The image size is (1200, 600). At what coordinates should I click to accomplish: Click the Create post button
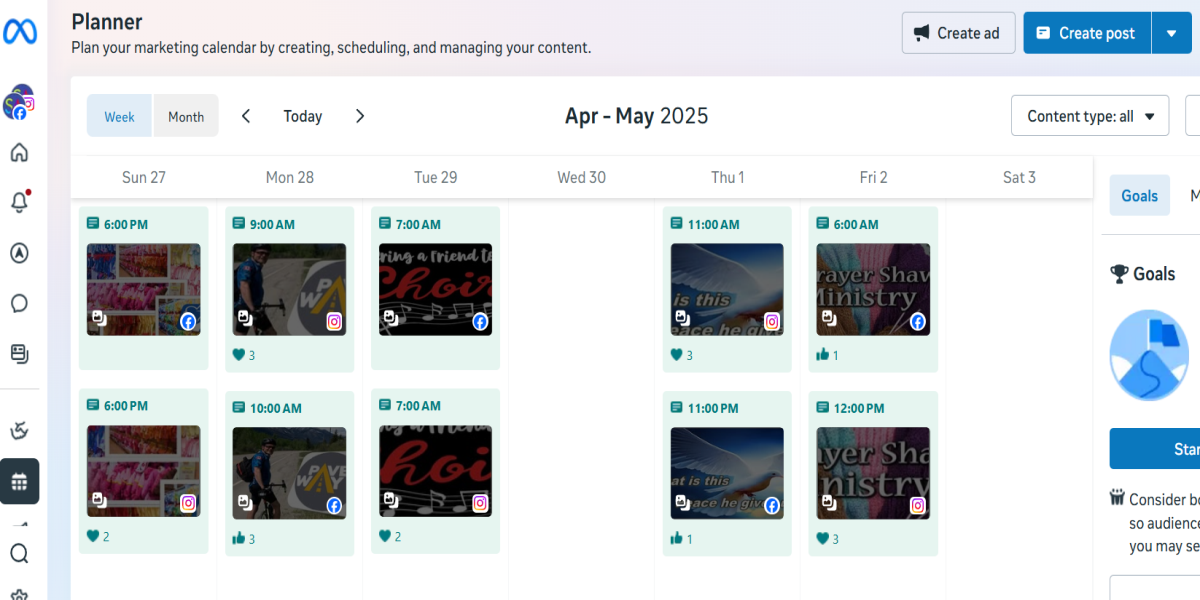(1086, 33)
